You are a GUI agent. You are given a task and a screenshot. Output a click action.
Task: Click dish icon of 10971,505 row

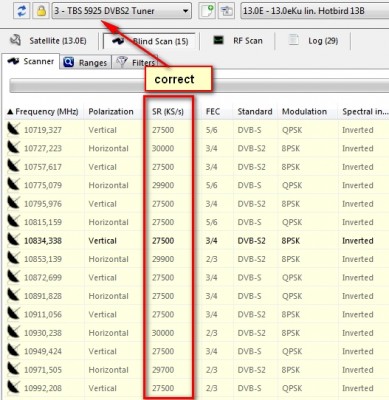click(14, 369)
